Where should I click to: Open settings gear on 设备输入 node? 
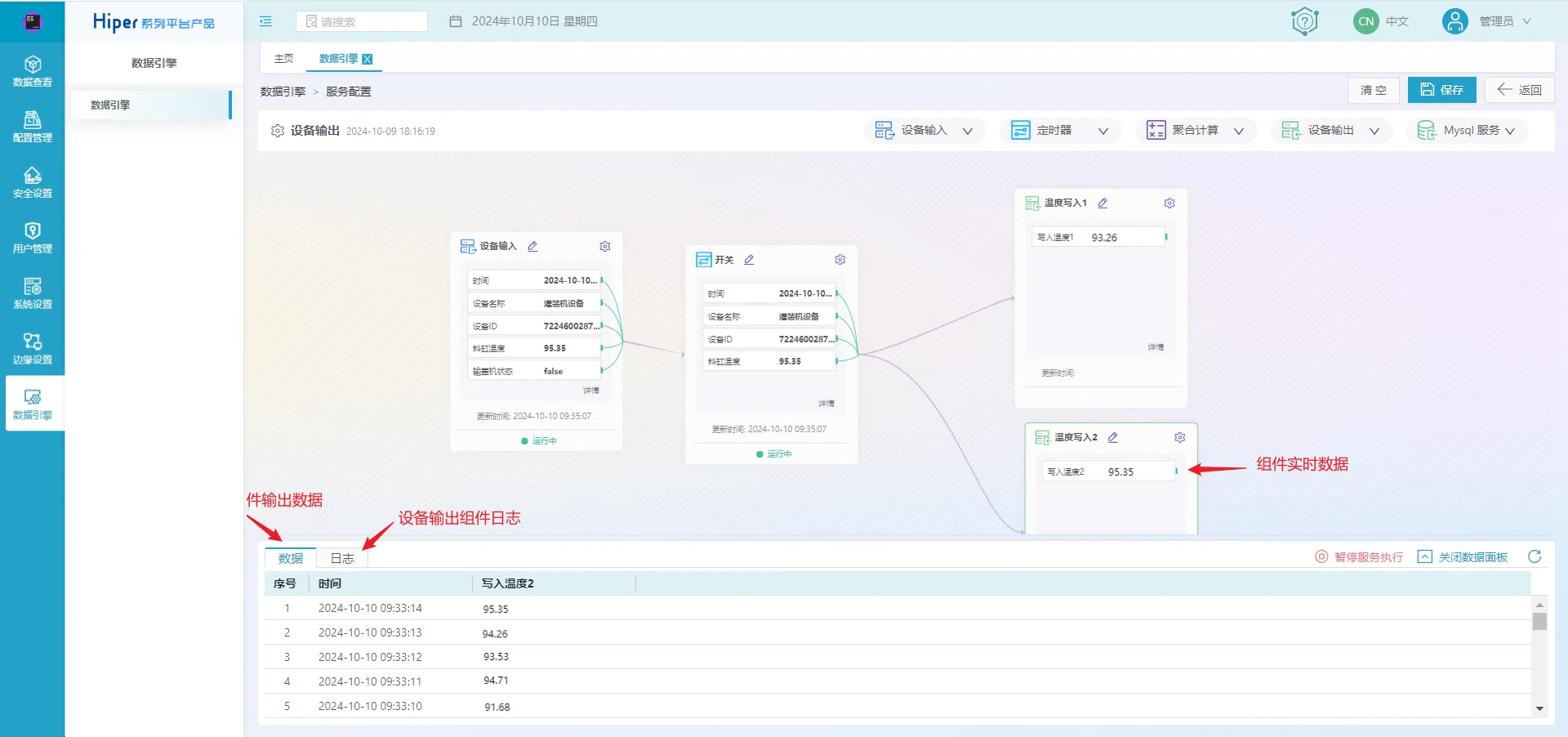click(605, 246)
